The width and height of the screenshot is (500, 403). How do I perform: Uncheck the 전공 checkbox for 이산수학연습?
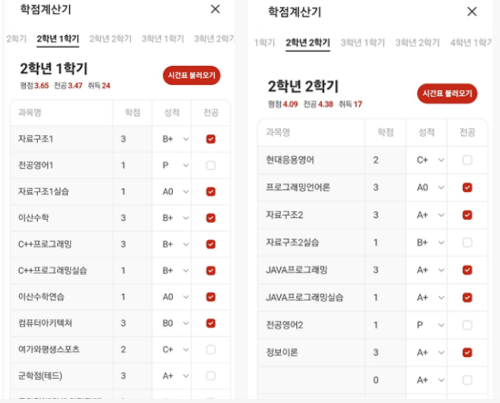(x=211, y=297)
